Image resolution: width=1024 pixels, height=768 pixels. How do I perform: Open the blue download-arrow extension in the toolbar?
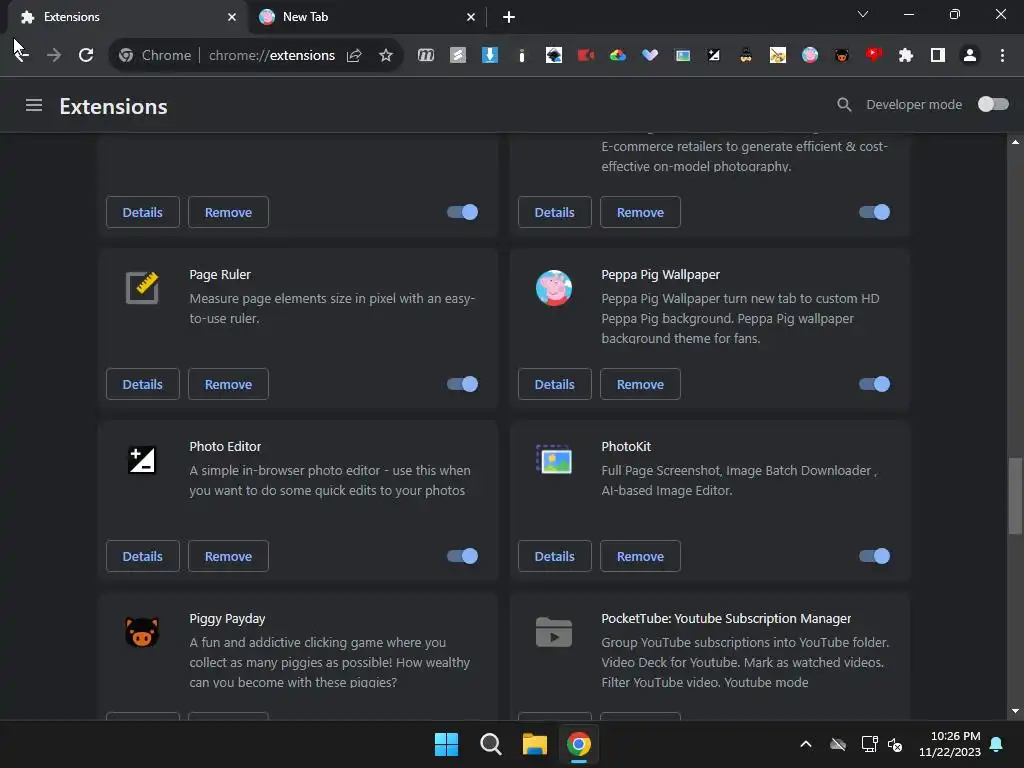[490, 56]
